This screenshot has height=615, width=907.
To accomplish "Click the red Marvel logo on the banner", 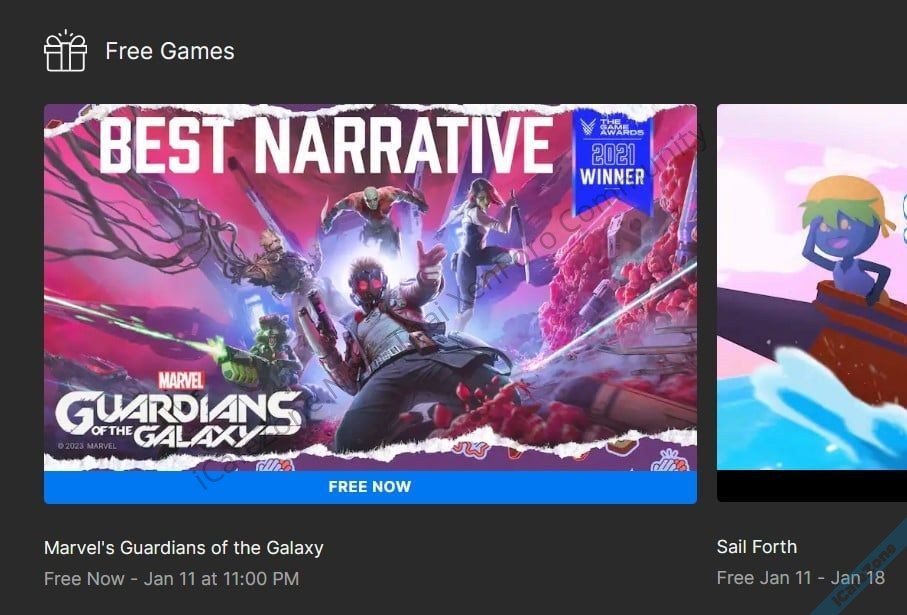I will coord(181,381).
